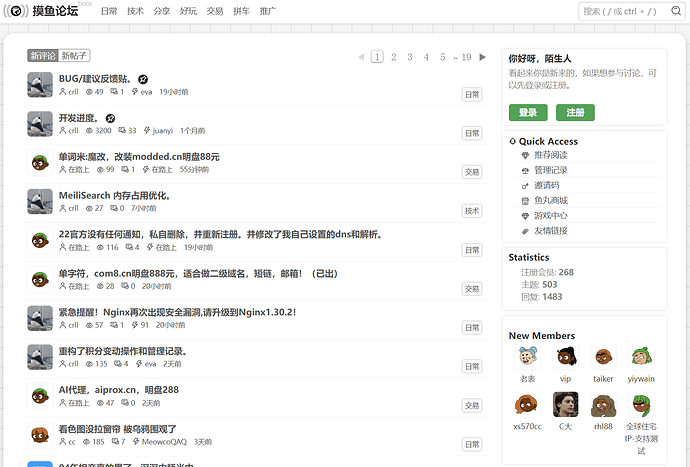This screenshot has width=690, height=467.
Task: Open new member taiker avatar
Action: coord(603,357)
